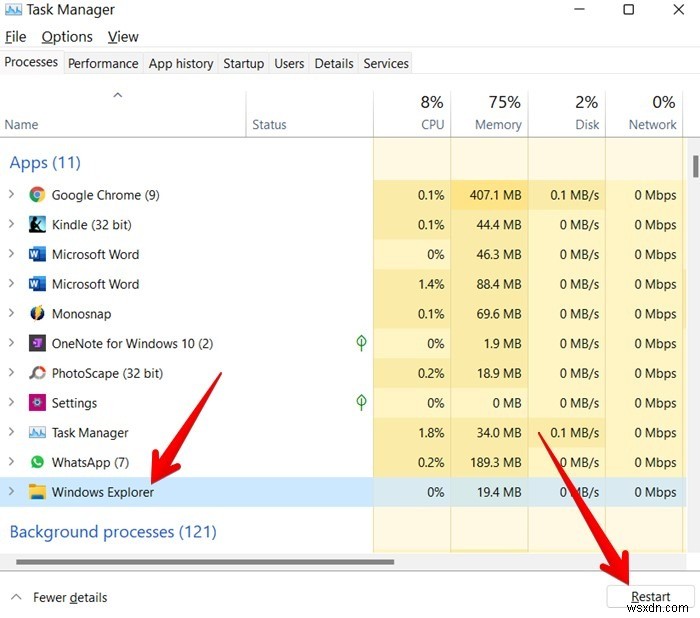Image resolution: width=700 pixels, height=618 pixels.
Task: Open the Options menu
Action: [67, 37]
